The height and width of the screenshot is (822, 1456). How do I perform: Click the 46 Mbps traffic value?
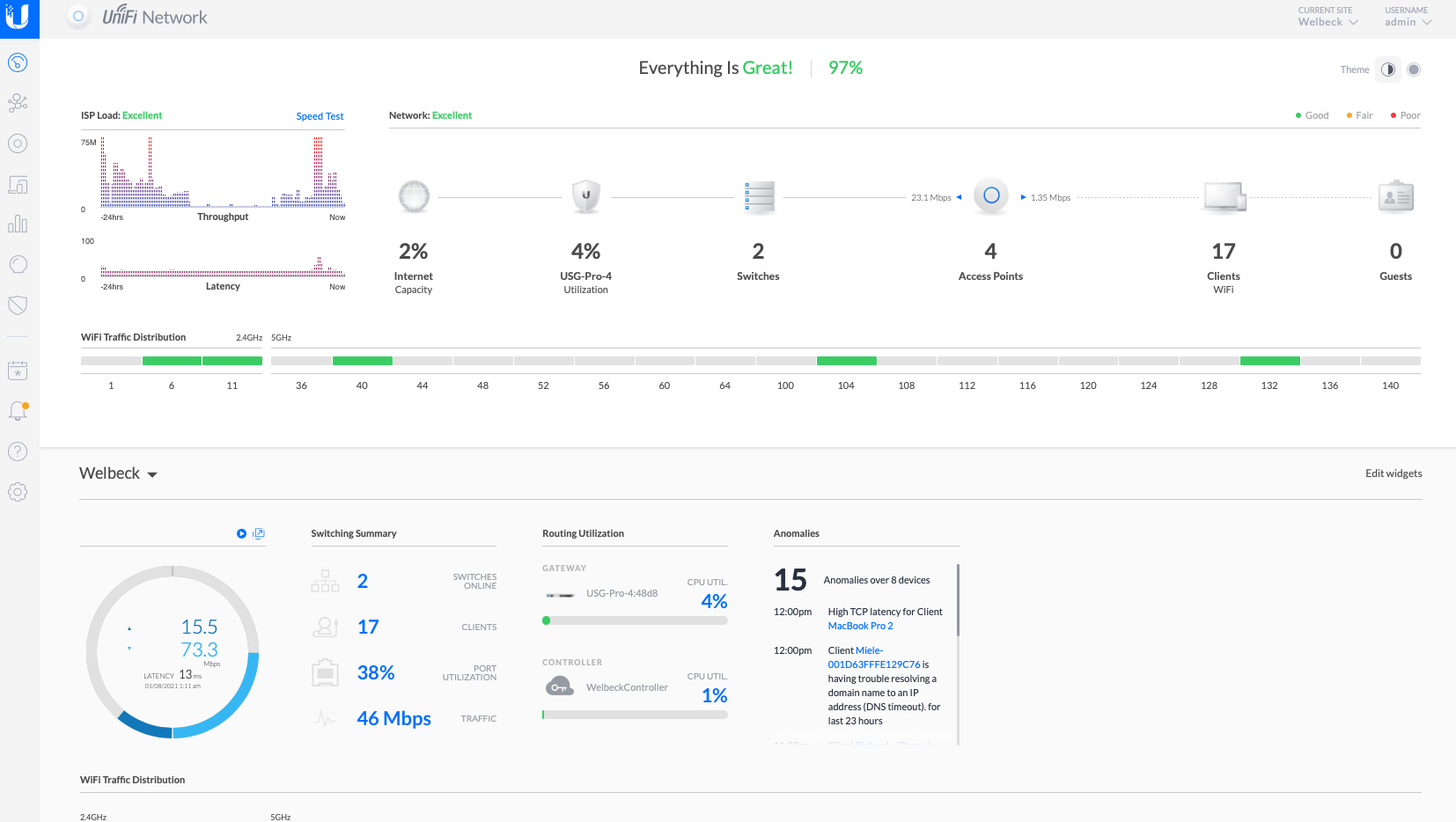coord(393,718)
